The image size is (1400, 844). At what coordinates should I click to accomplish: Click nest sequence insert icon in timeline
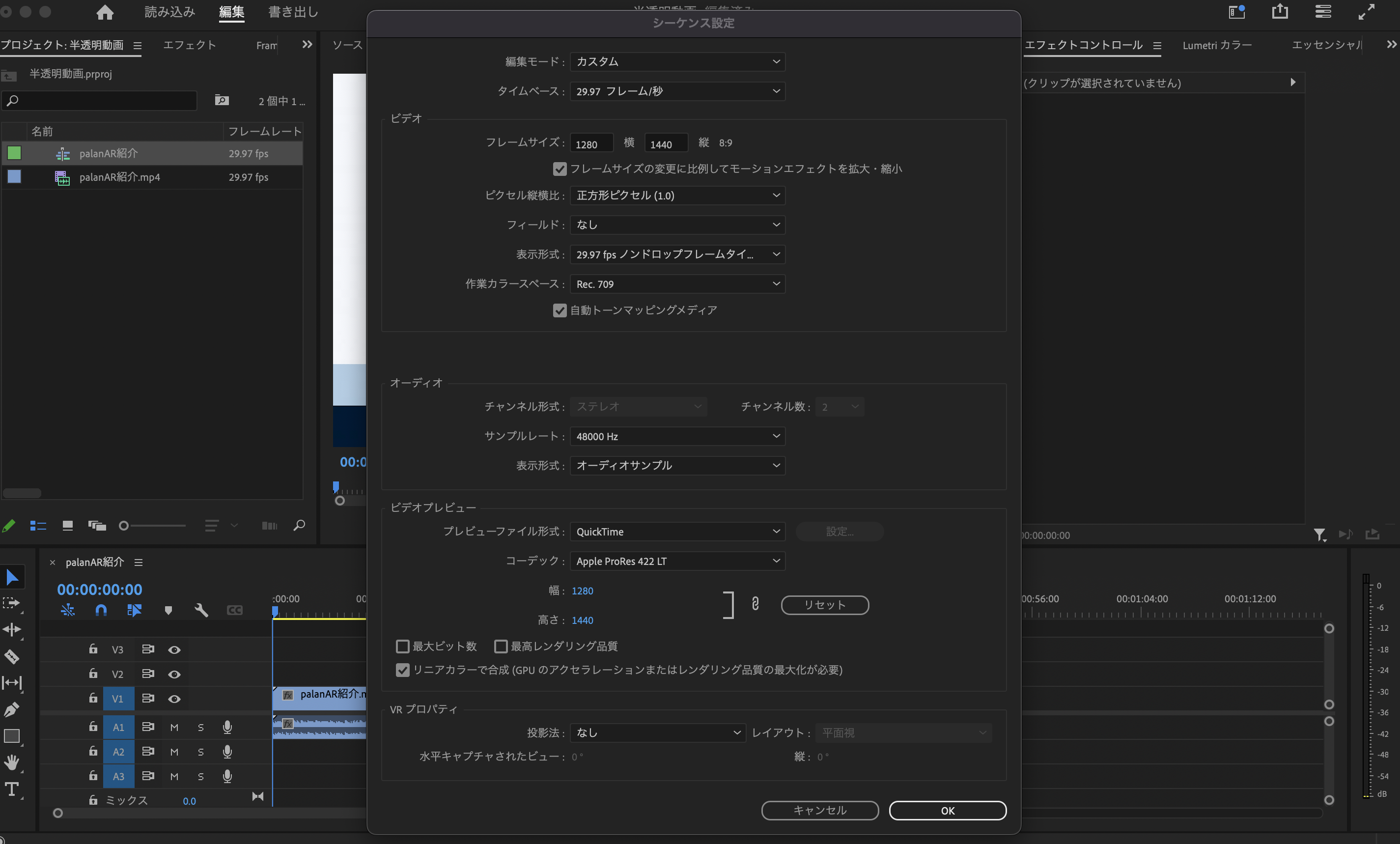coord(68,611)
